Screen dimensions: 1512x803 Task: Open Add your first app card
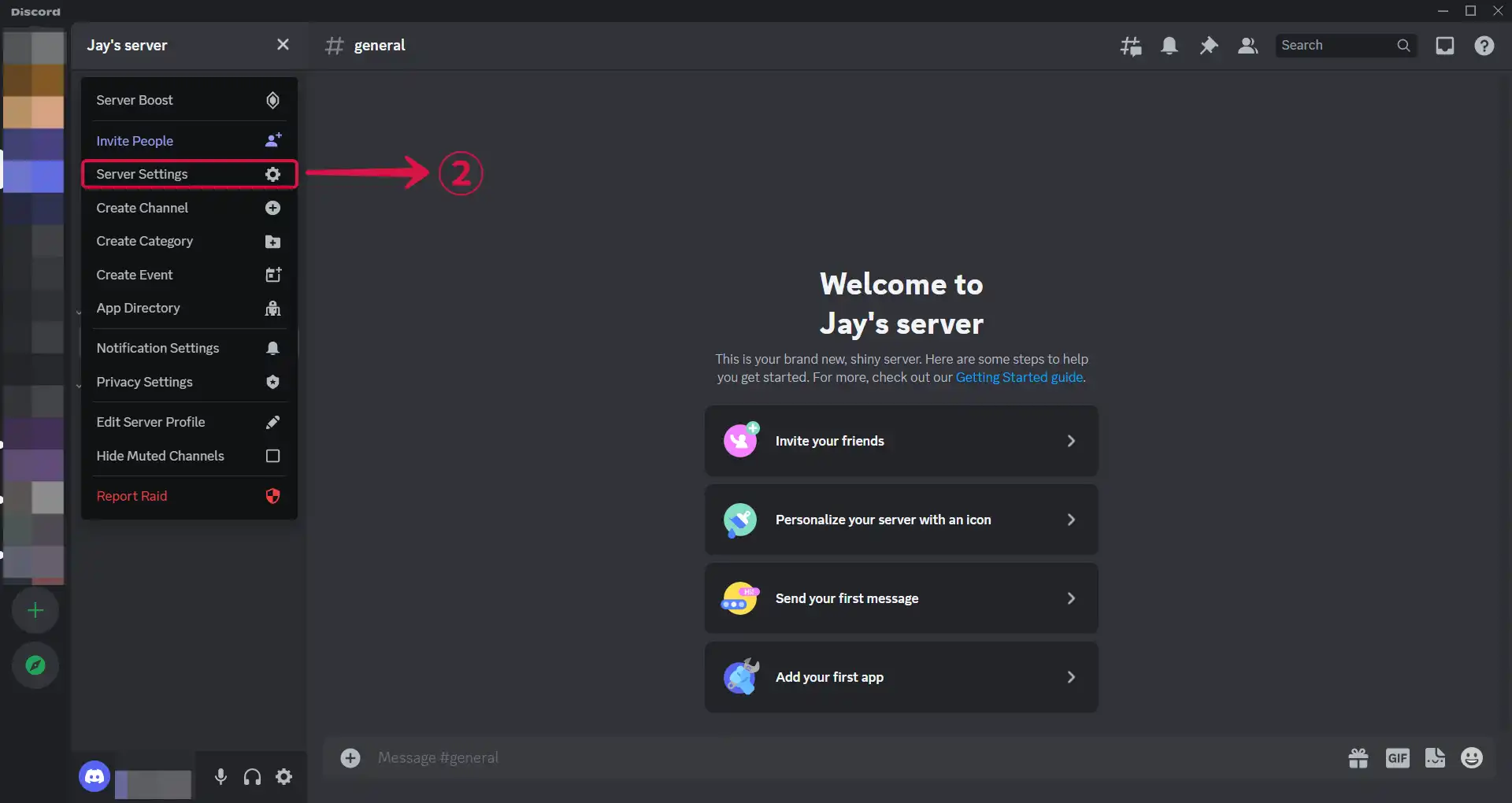pos(901,677)
